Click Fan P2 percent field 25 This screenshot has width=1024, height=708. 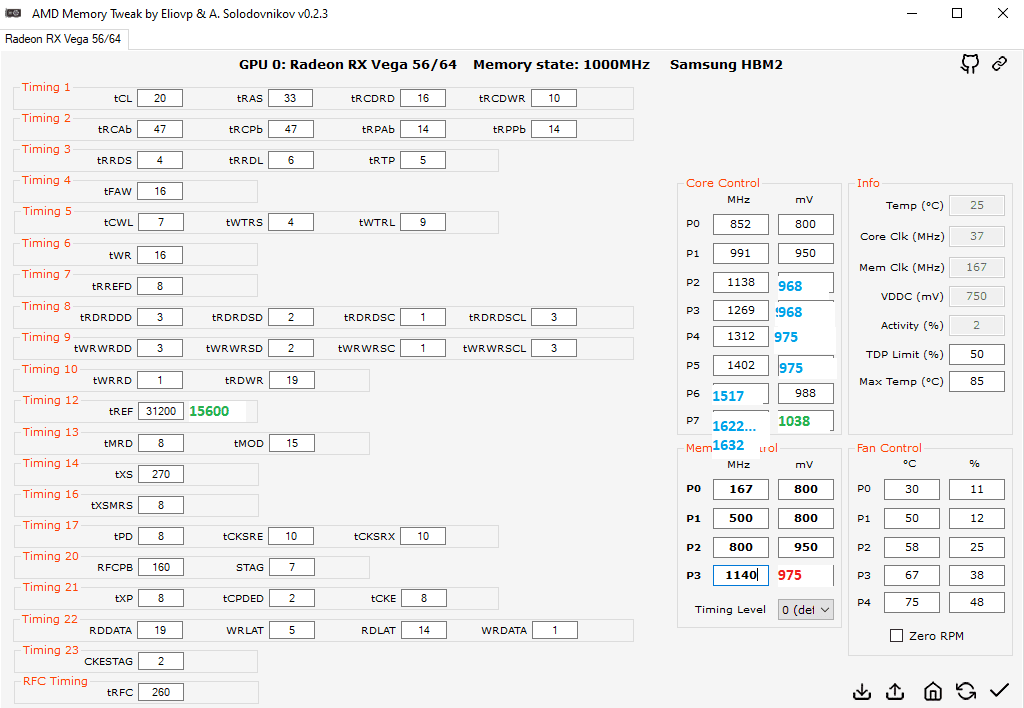[x=976, y=547]
